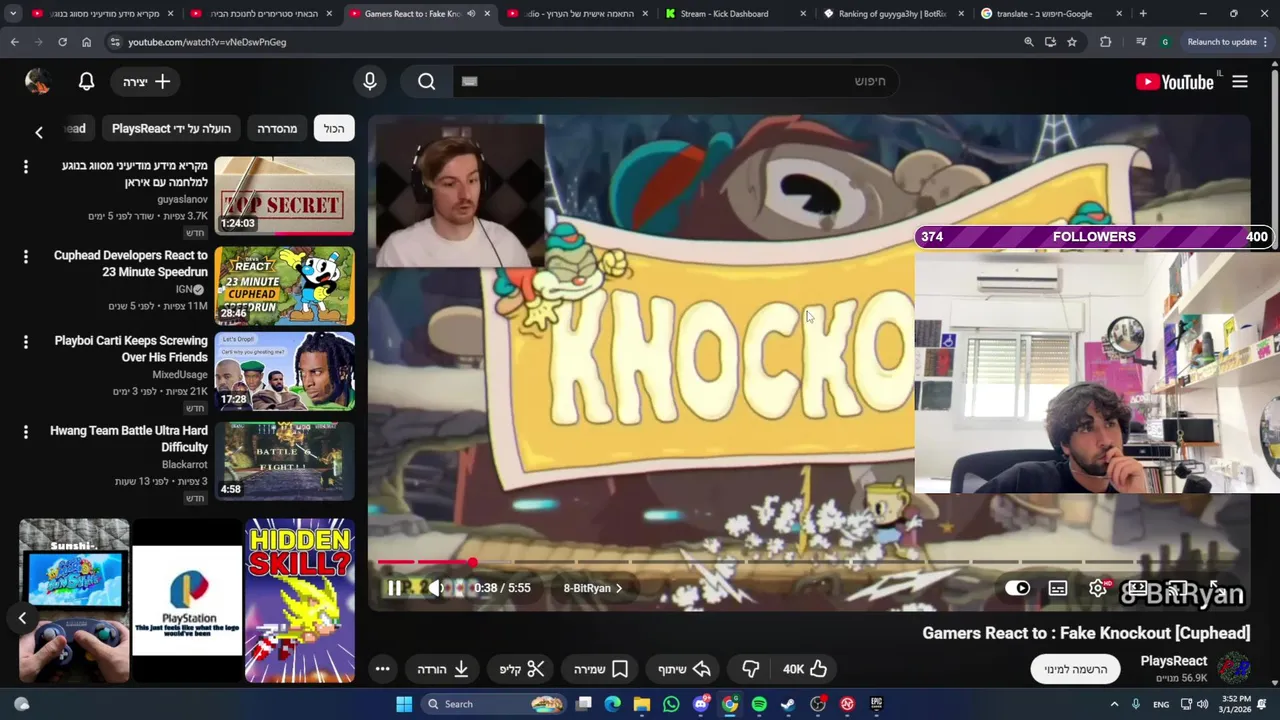Open the create (יצירה) button
The width and height of the screenshot is (1280, 720).
[x=147, y=82]
